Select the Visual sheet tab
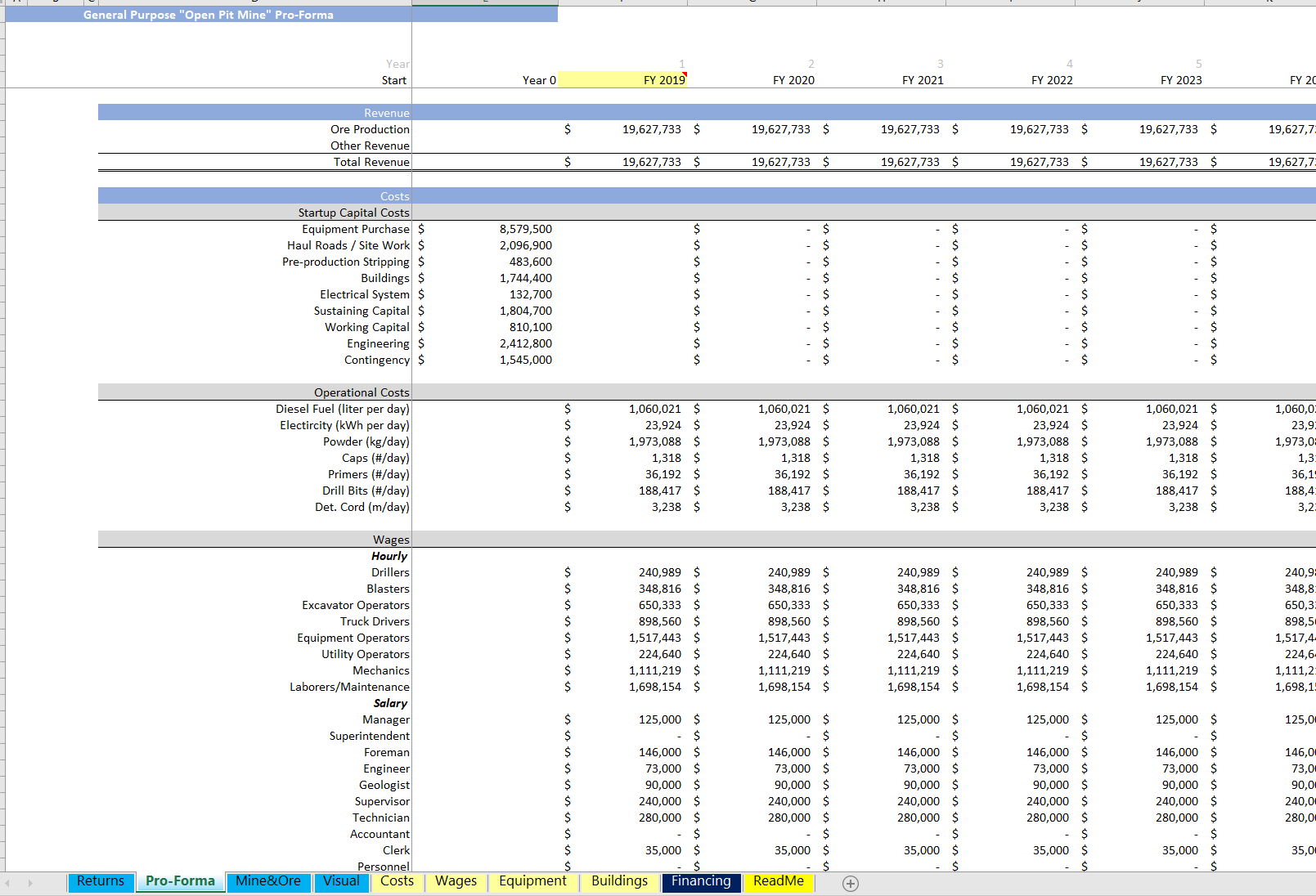This screenshot has width=1316, height=896. [x=341, y=883]
